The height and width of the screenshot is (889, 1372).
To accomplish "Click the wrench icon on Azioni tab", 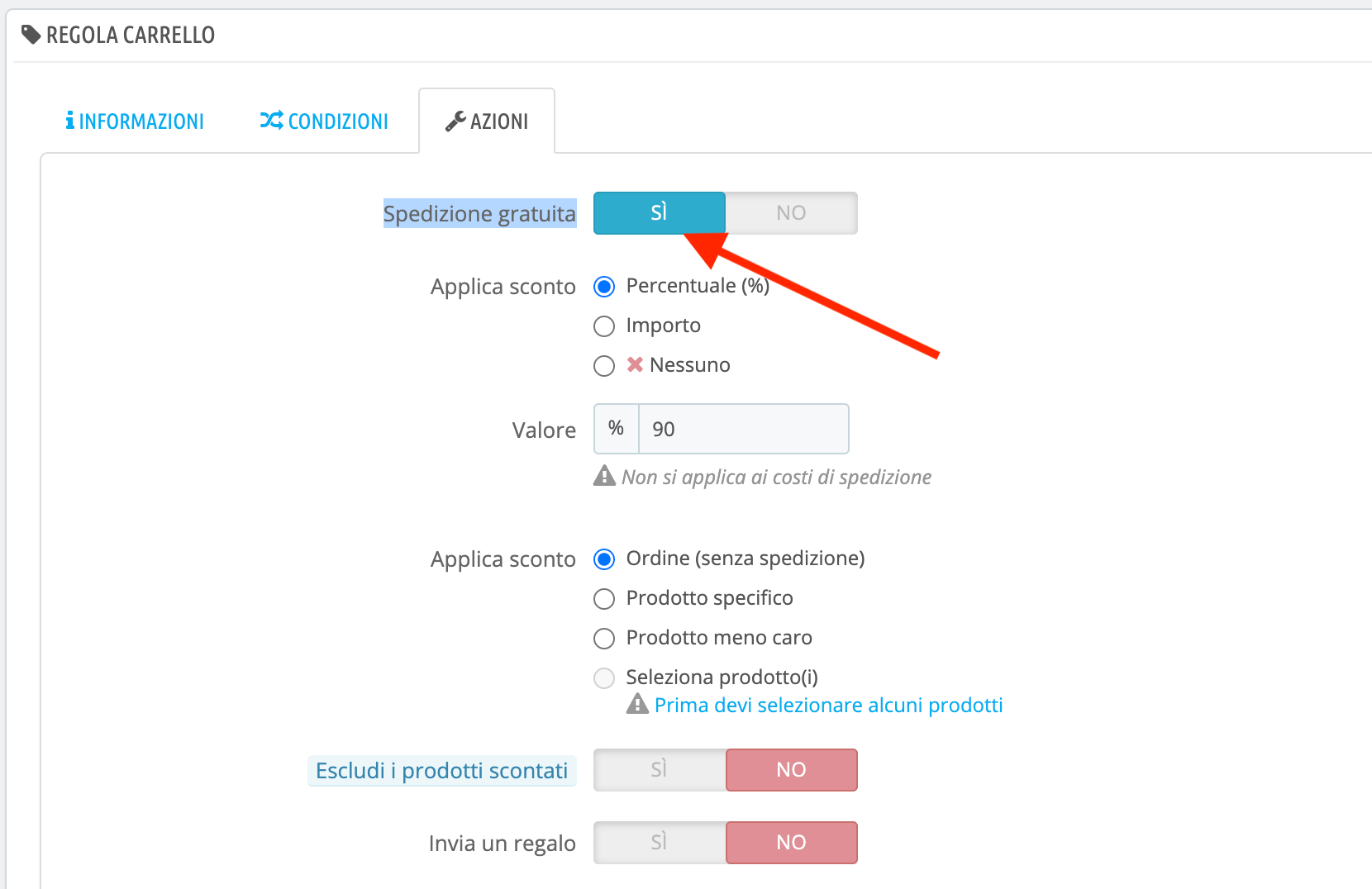I will coord(455,121).
